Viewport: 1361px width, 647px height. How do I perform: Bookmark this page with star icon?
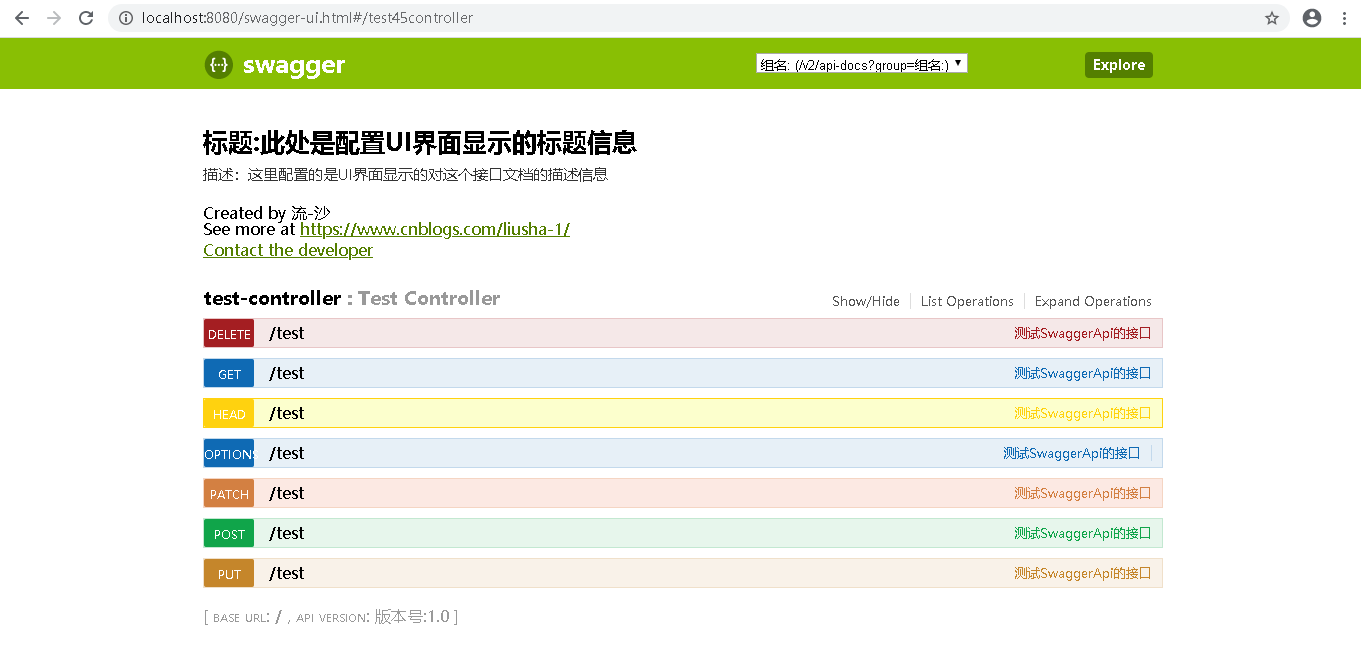pos(1272,18)
